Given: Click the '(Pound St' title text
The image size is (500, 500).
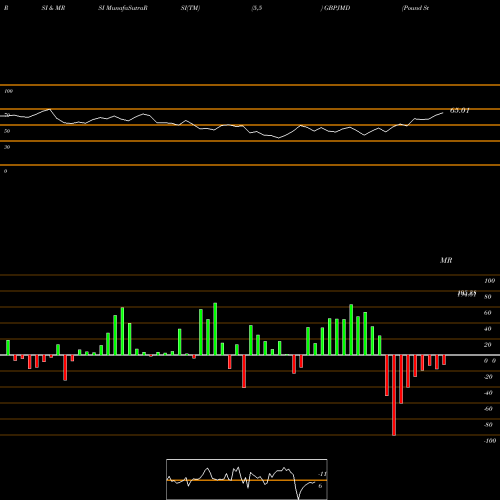Looking at the screenshot, I should coord(415,8).
